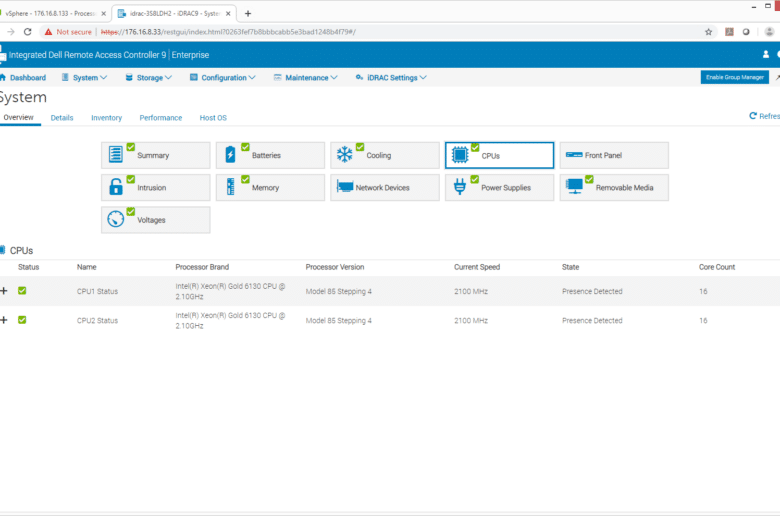Switch to the Host OS tab
This screenshot has width=780, height=516.
(x=213, y=118)
